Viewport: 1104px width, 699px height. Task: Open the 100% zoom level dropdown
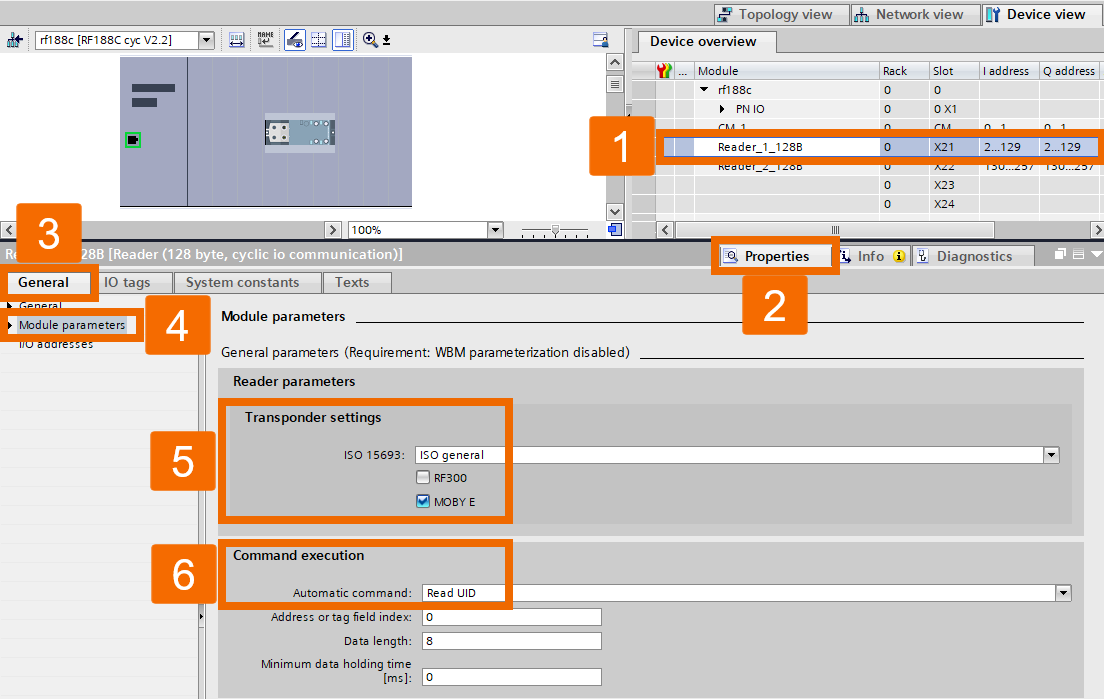pos(495,230)
